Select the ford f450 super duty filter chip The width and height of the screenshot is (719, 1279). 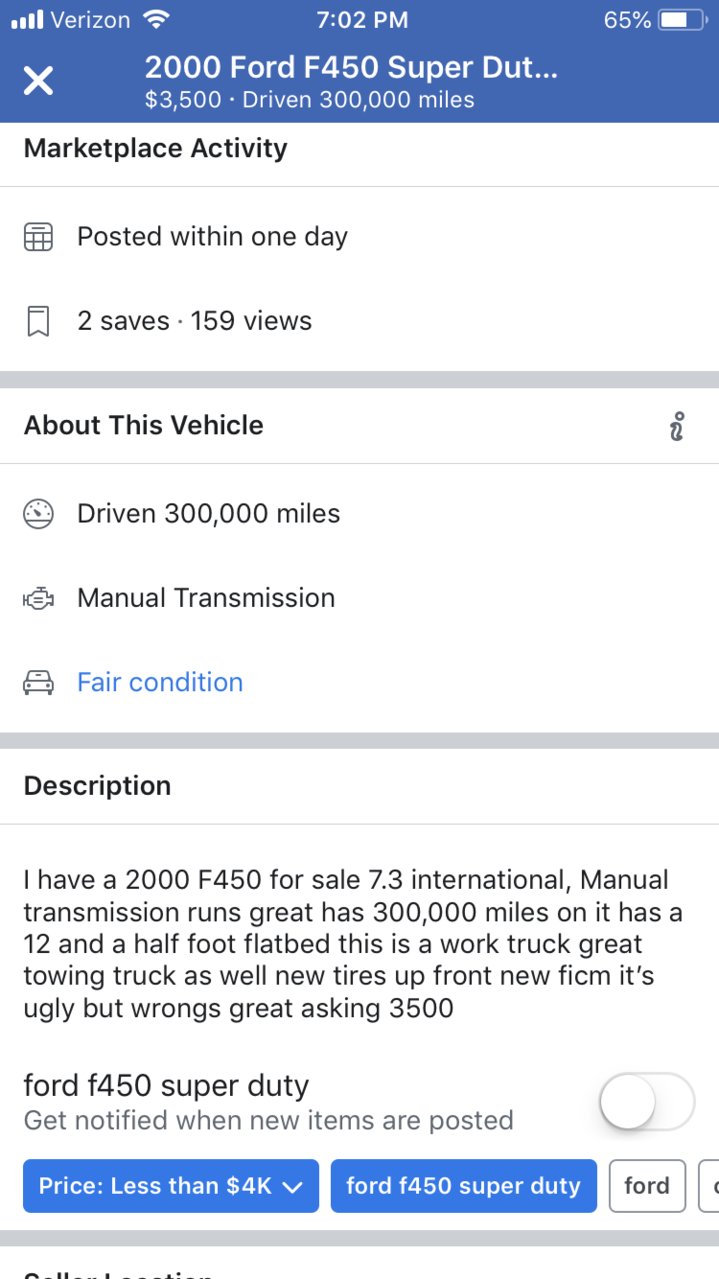pyautogui.click(x=463, y=1186)
